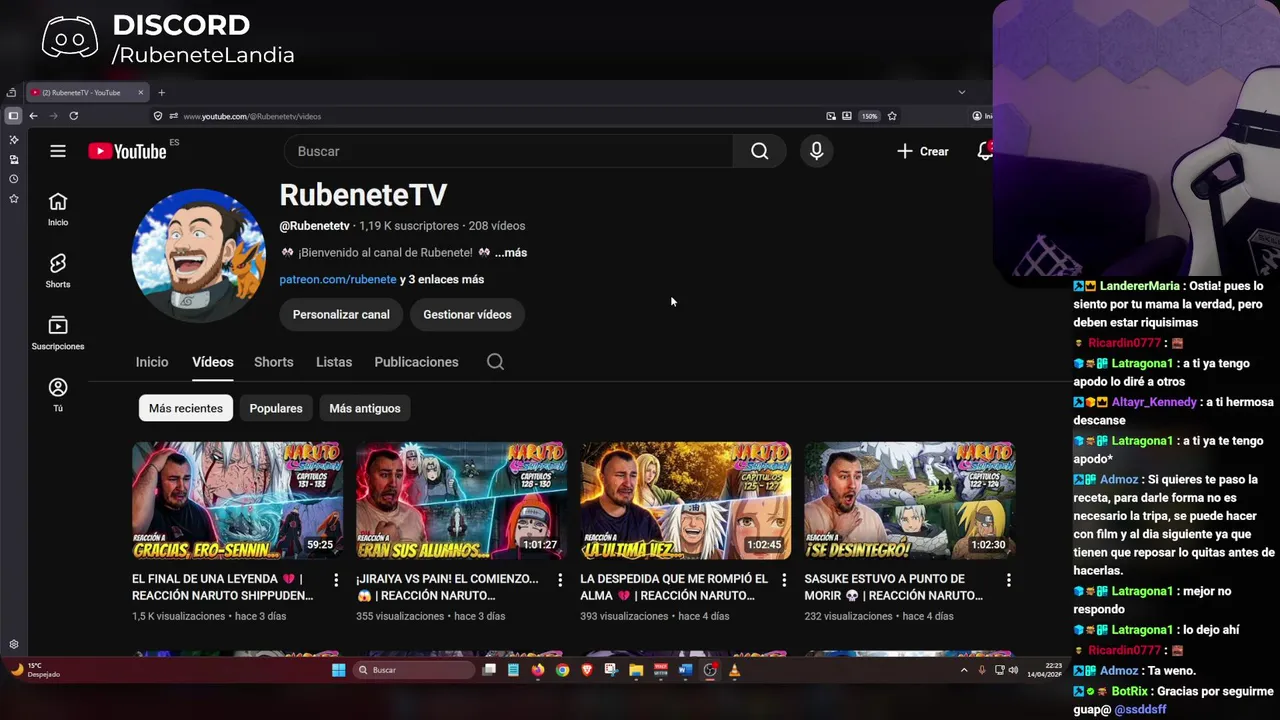Go to Inicio in the sidebar
This screenshot has height=720, width=1280.
point(58,209)
